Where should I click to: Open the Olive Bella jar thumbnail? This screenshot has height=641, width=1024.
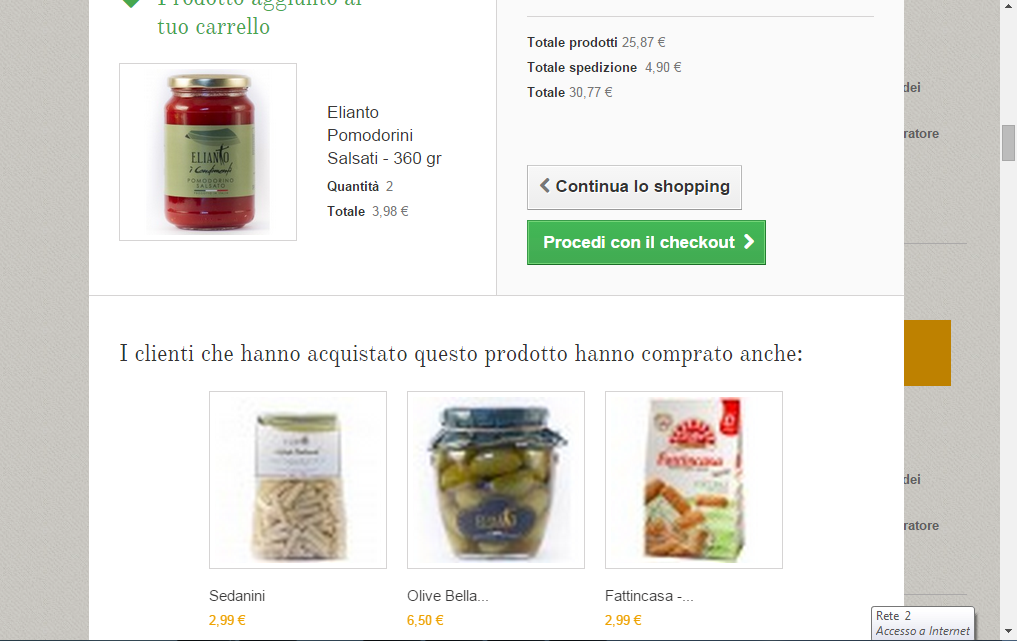tap(496, 480)
